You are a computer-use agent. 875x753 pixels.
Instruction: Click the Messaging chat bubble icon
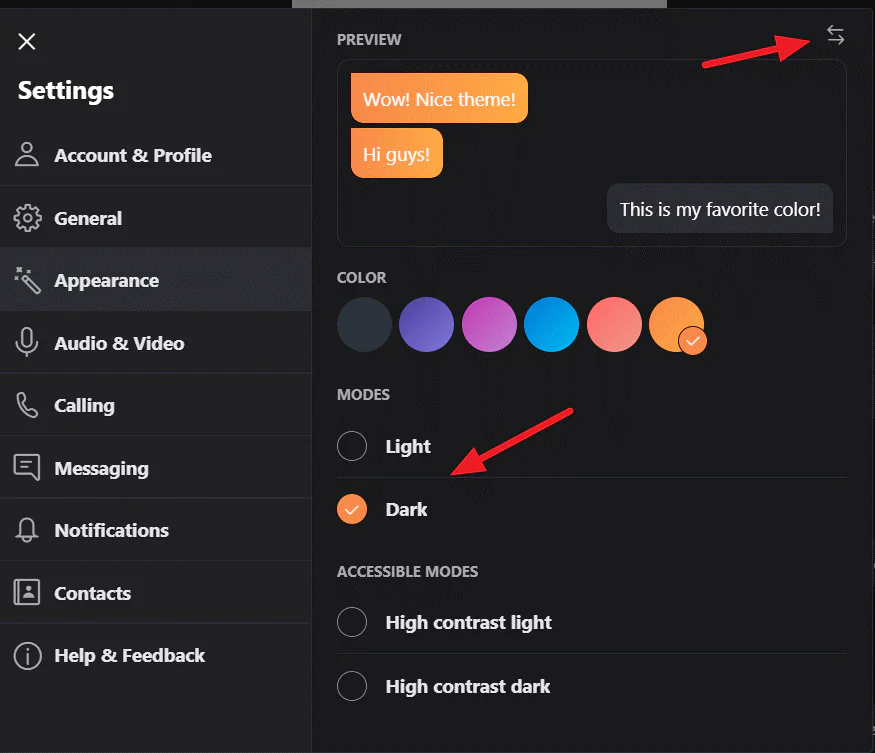point(26,467)
